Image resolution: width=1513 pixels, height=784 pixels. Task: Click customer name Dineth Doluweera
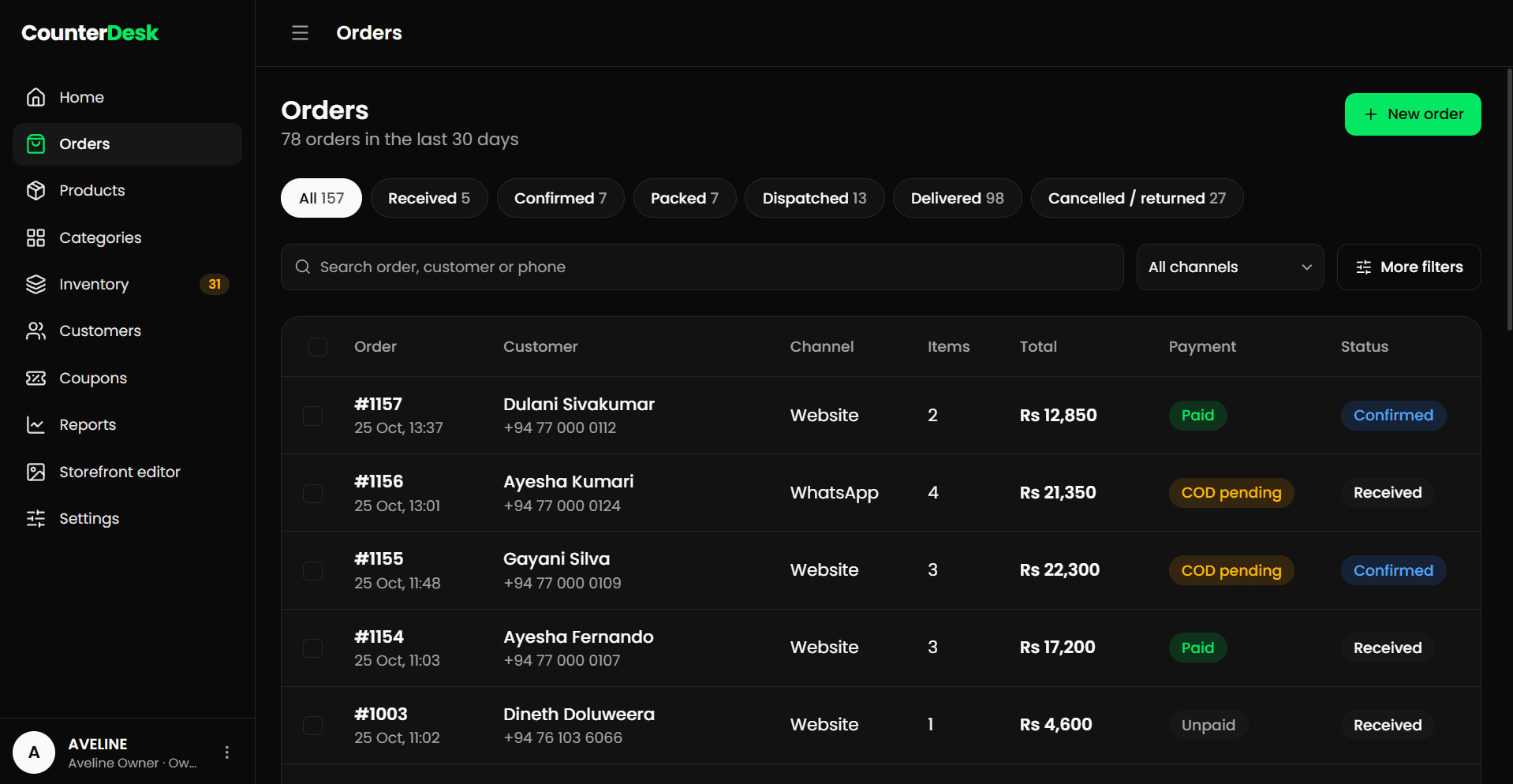(x=579, y=714)
